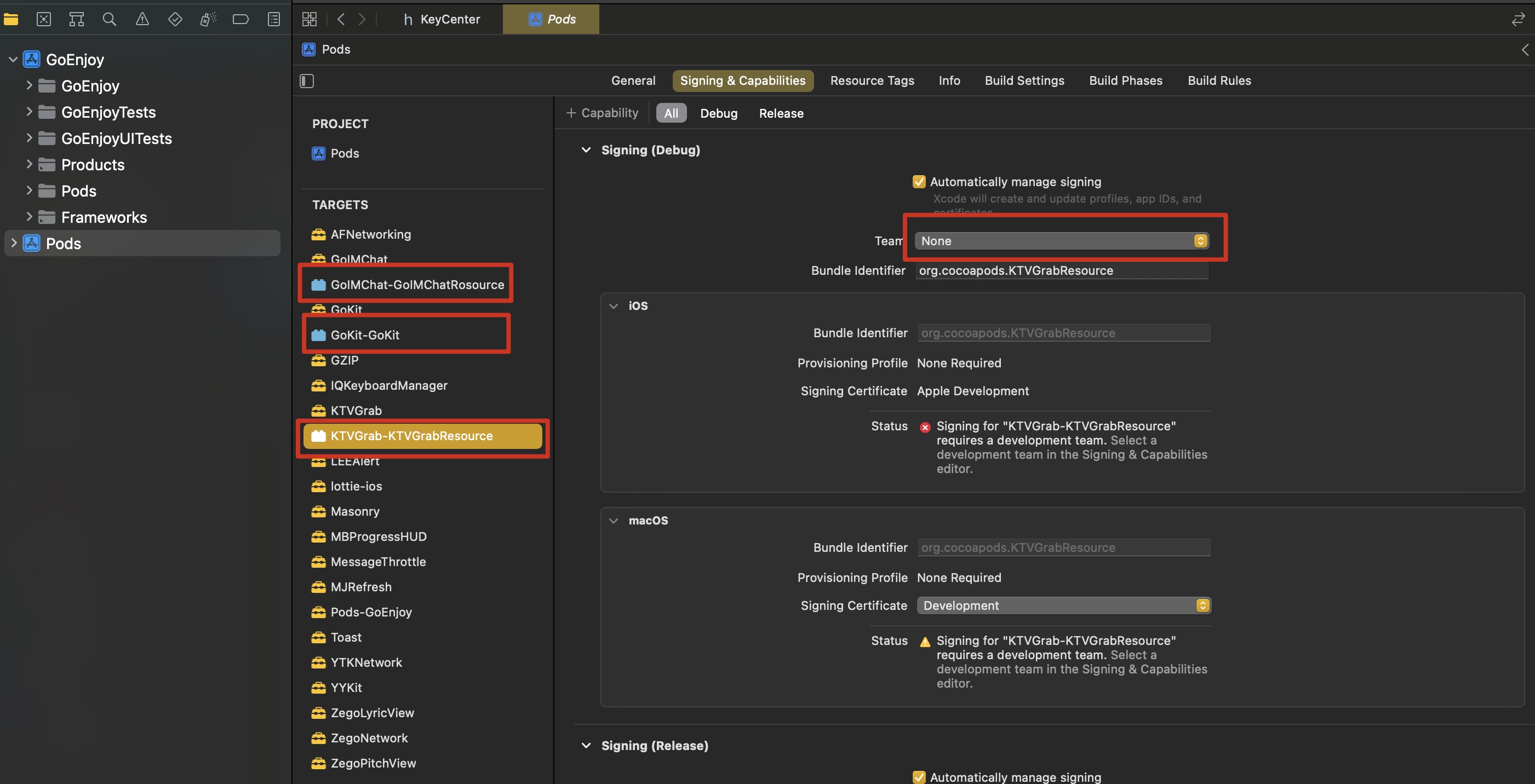Open the Report navigator icon
Image resolution: width=1535 pixels, height=784 pixels.
coord(273,19)
